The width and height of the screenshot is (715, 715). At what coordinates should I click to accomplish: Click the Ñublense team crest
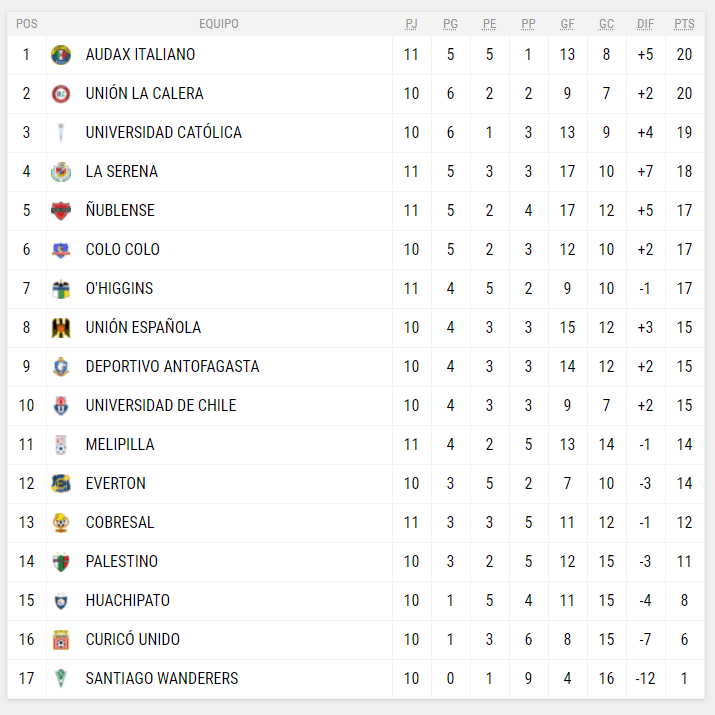pyautogui.click(x=61, y=211)
